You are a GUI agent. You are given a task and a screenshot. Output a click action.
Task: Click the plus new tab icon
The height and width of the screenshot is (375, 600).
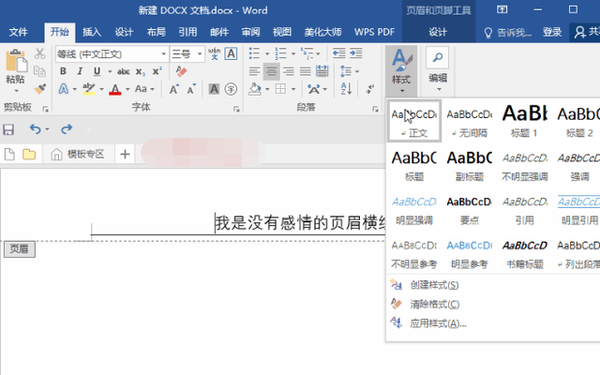(x=125, y=154)
